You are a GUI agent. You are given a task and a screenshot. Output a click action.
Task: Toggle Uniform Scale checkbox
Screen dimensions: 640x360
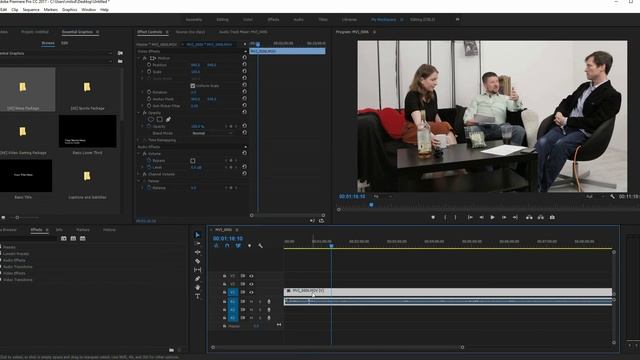193,86
